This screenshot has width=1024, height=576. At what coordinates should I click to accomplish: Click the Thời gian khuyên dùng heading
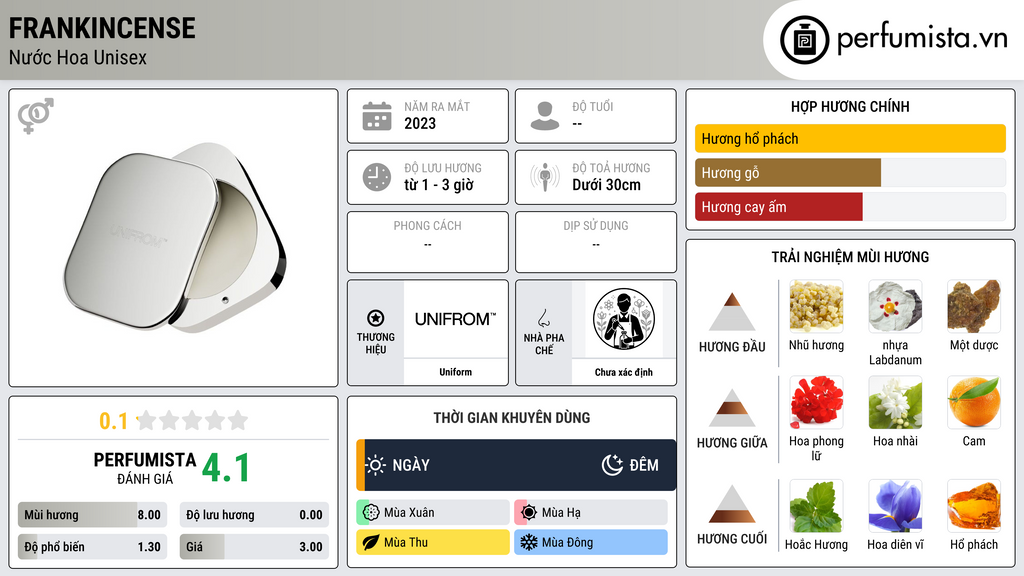click(x=512, y=417)
